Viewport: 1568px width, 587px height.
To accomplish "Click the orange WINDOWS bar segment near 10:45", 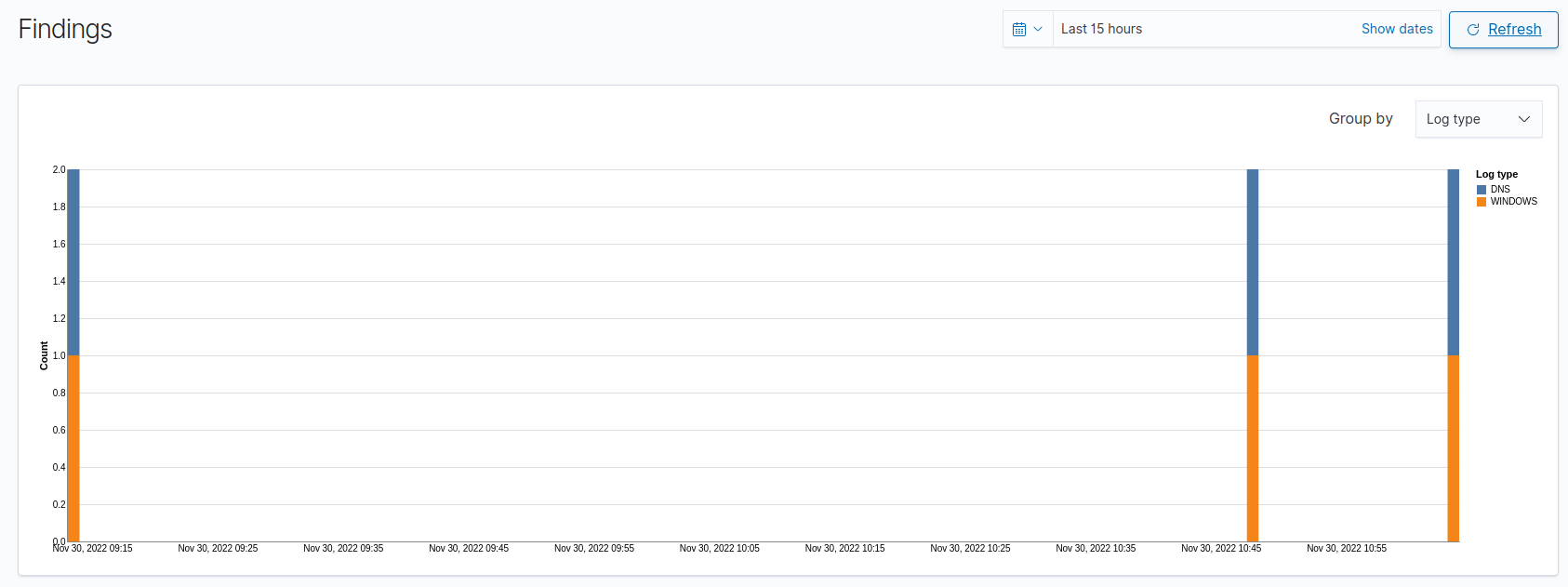I will click(x=1253, y=448).
